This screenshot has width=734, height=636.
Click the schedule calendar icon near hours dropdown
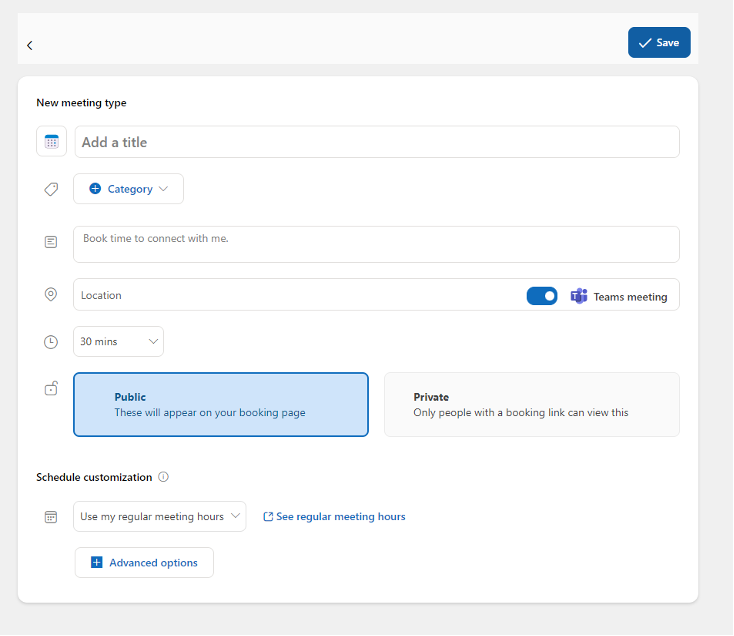pyautogui.click(x=51, y=517)
